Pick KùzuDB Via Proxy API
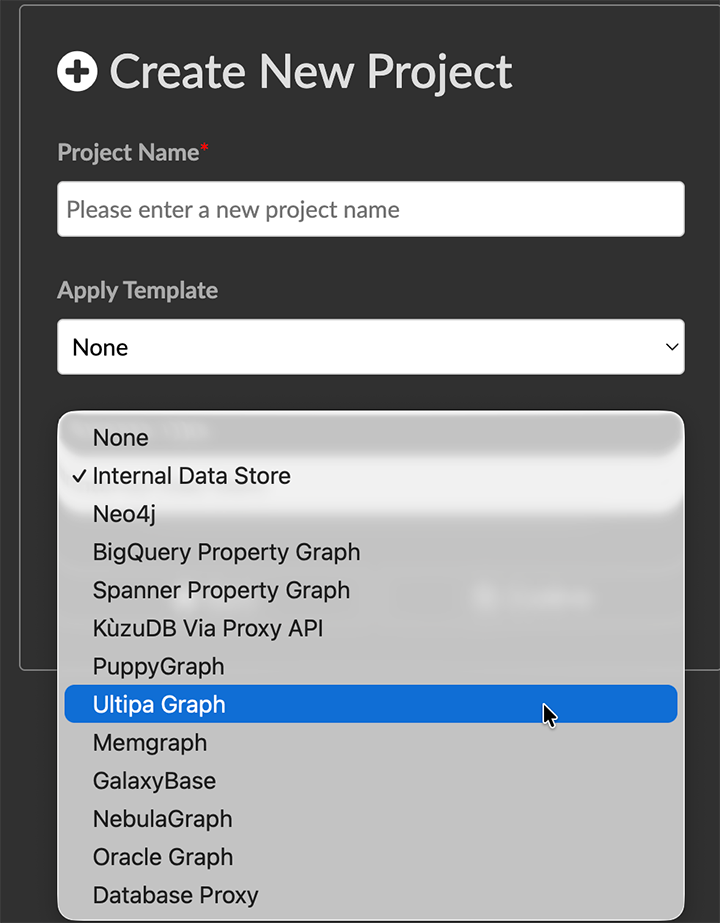The height and width of the screenshot is (923, 720). (207, 628)
